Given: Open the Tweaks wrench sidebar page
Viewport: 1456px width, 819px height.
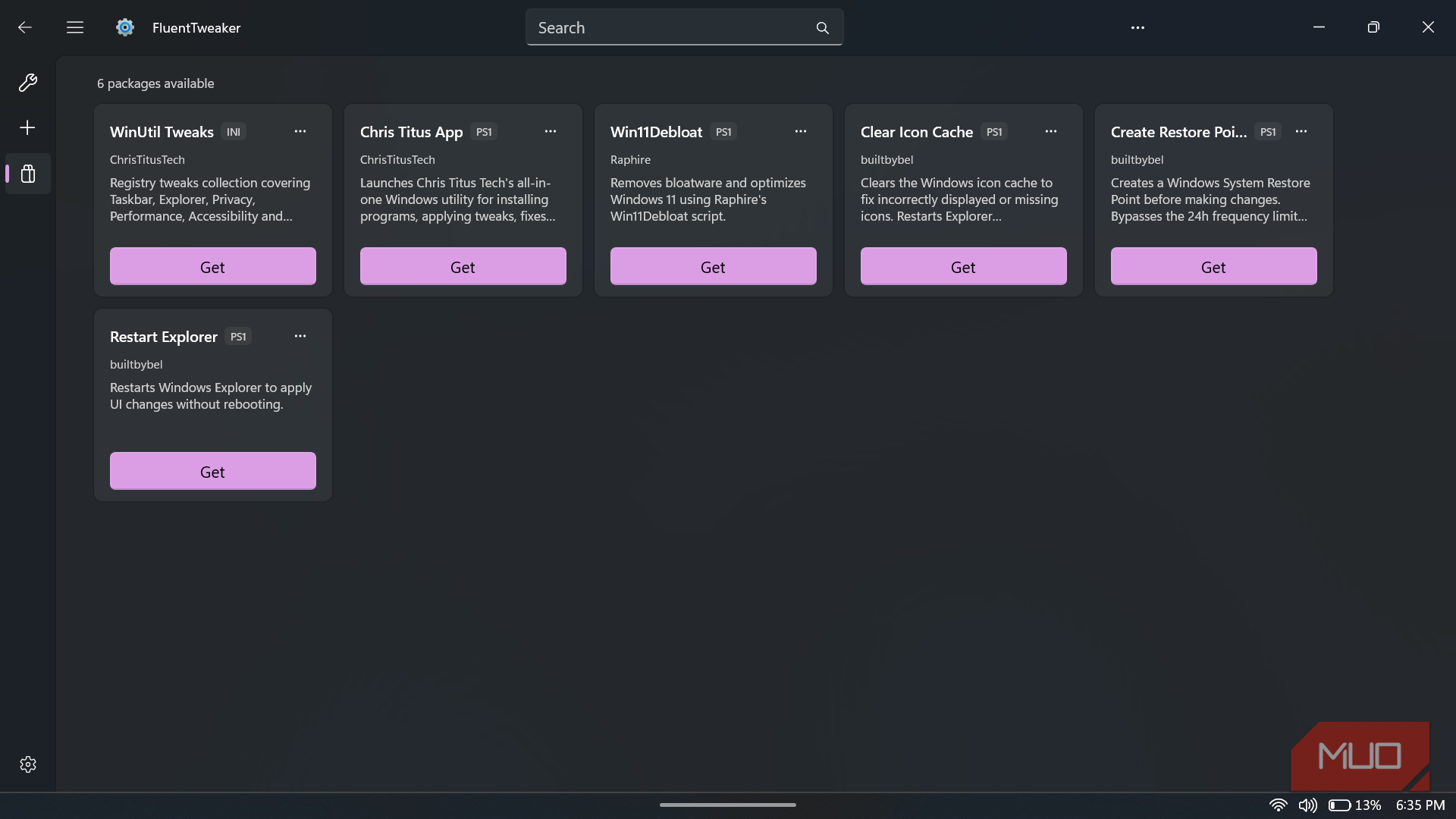Looking at the screenshot, I should point(28,83).
